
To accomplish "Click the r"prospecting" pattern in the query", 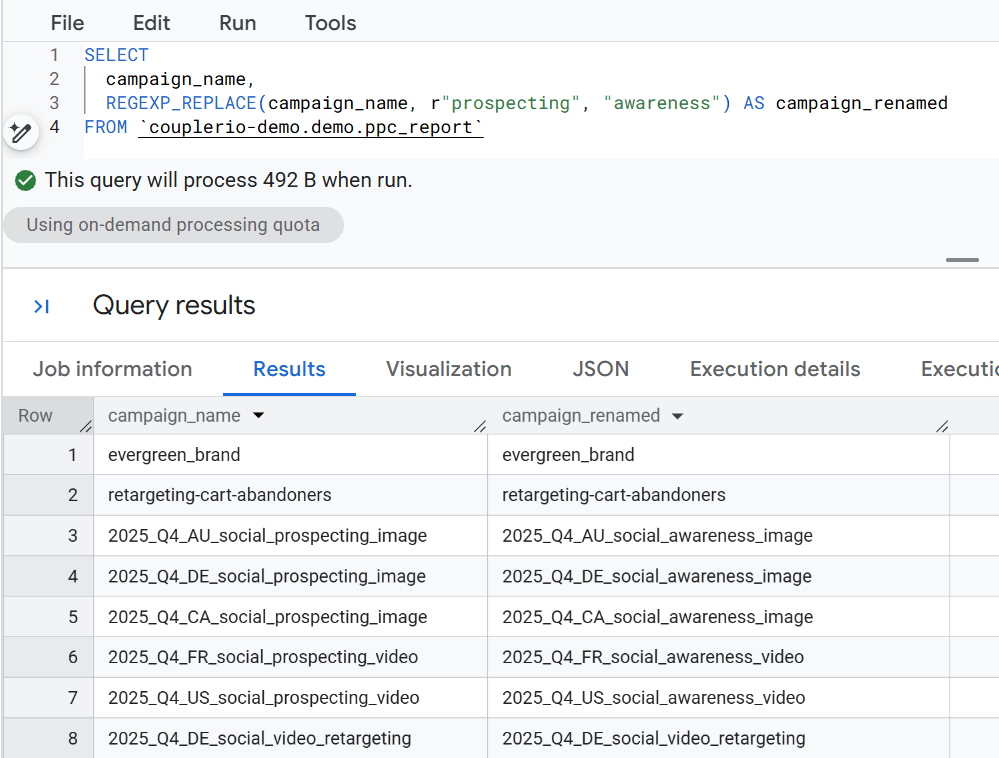I will pos(505,103).
